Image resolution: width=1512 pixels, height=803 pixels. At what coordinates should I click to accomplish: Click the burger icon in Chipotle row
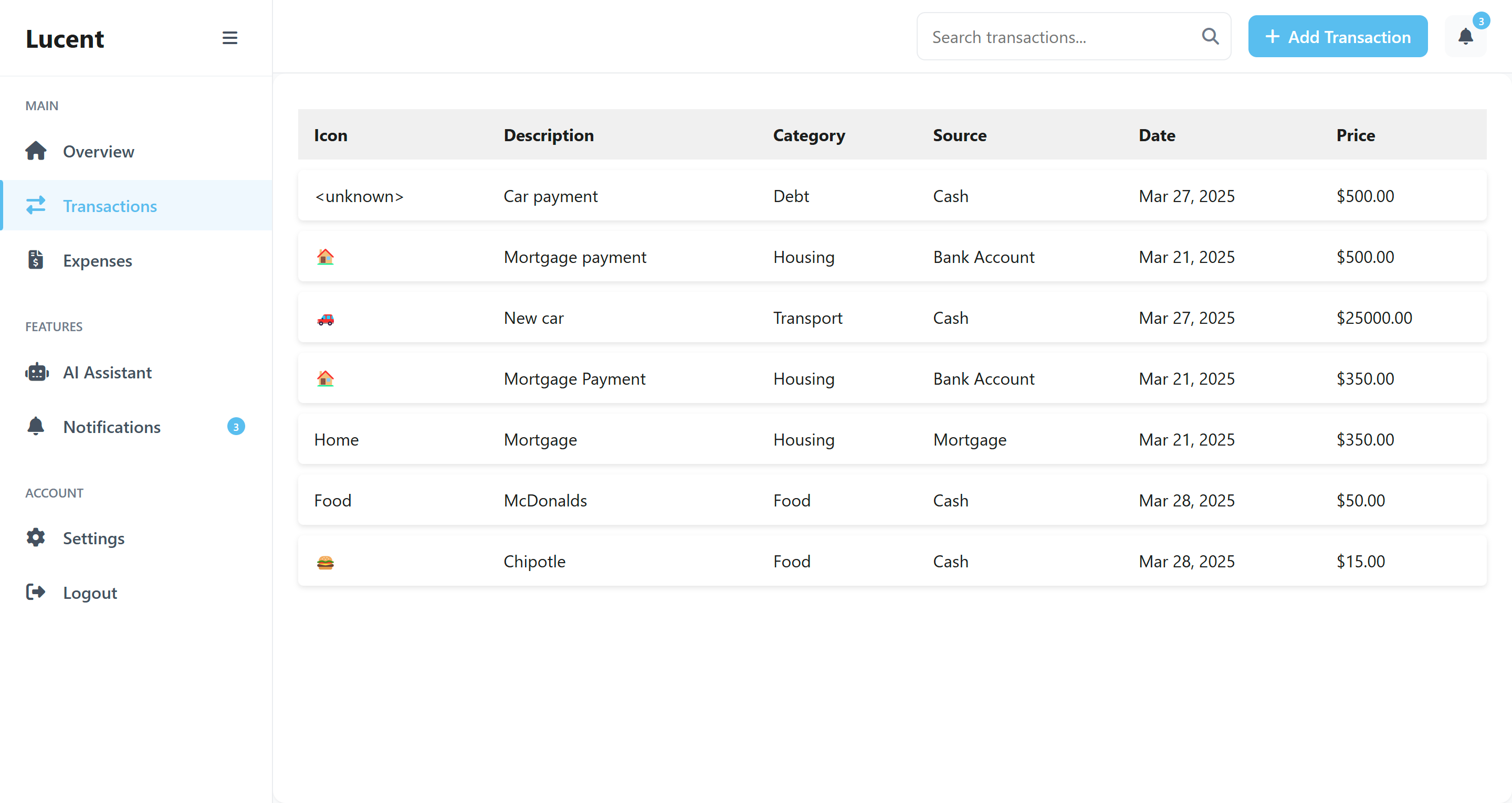point(325,562)
